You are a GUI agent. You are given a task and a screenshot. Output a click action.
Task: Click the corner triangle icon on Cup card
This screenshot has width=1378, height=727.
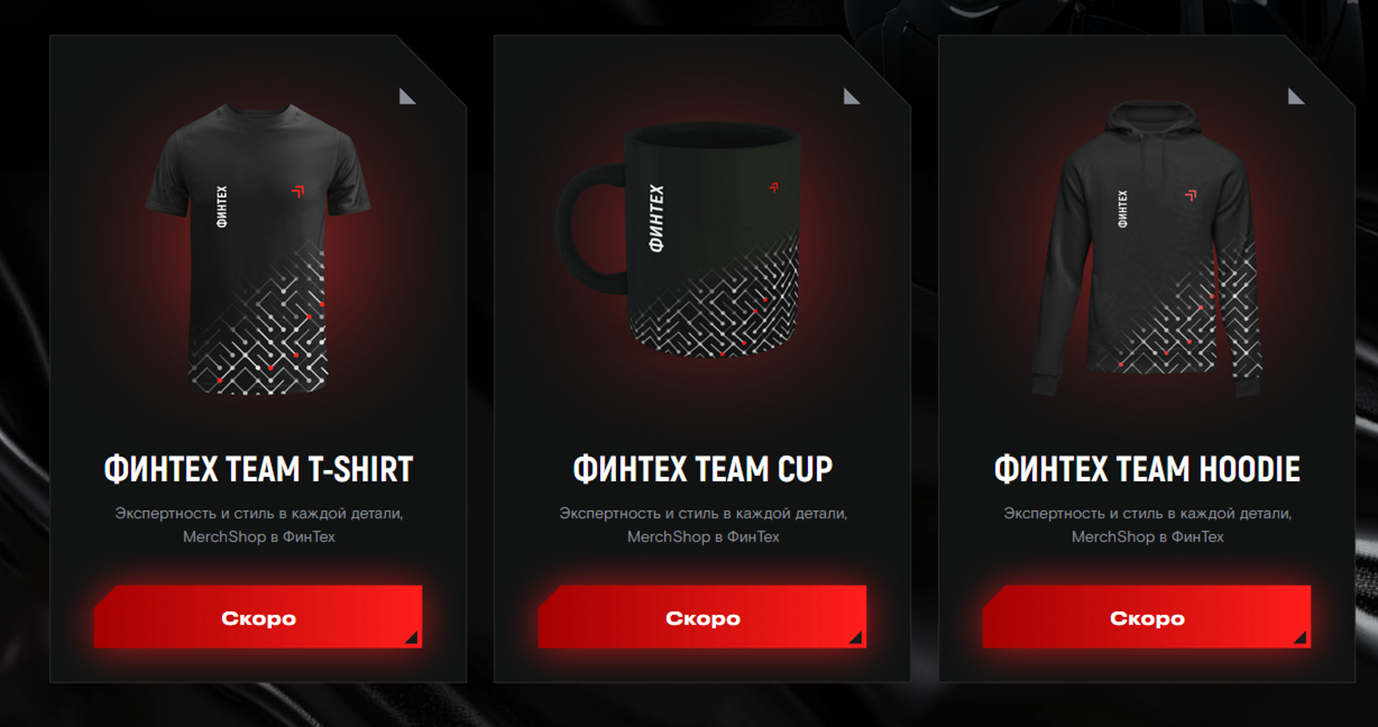click(x=852, y=96)
